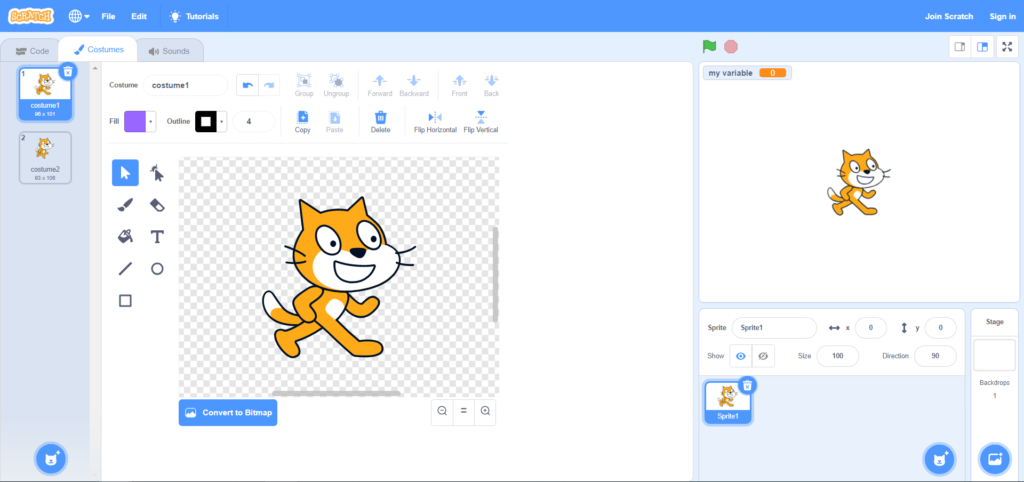Click the purple Fill color swatch

click(x=135, y=121)
